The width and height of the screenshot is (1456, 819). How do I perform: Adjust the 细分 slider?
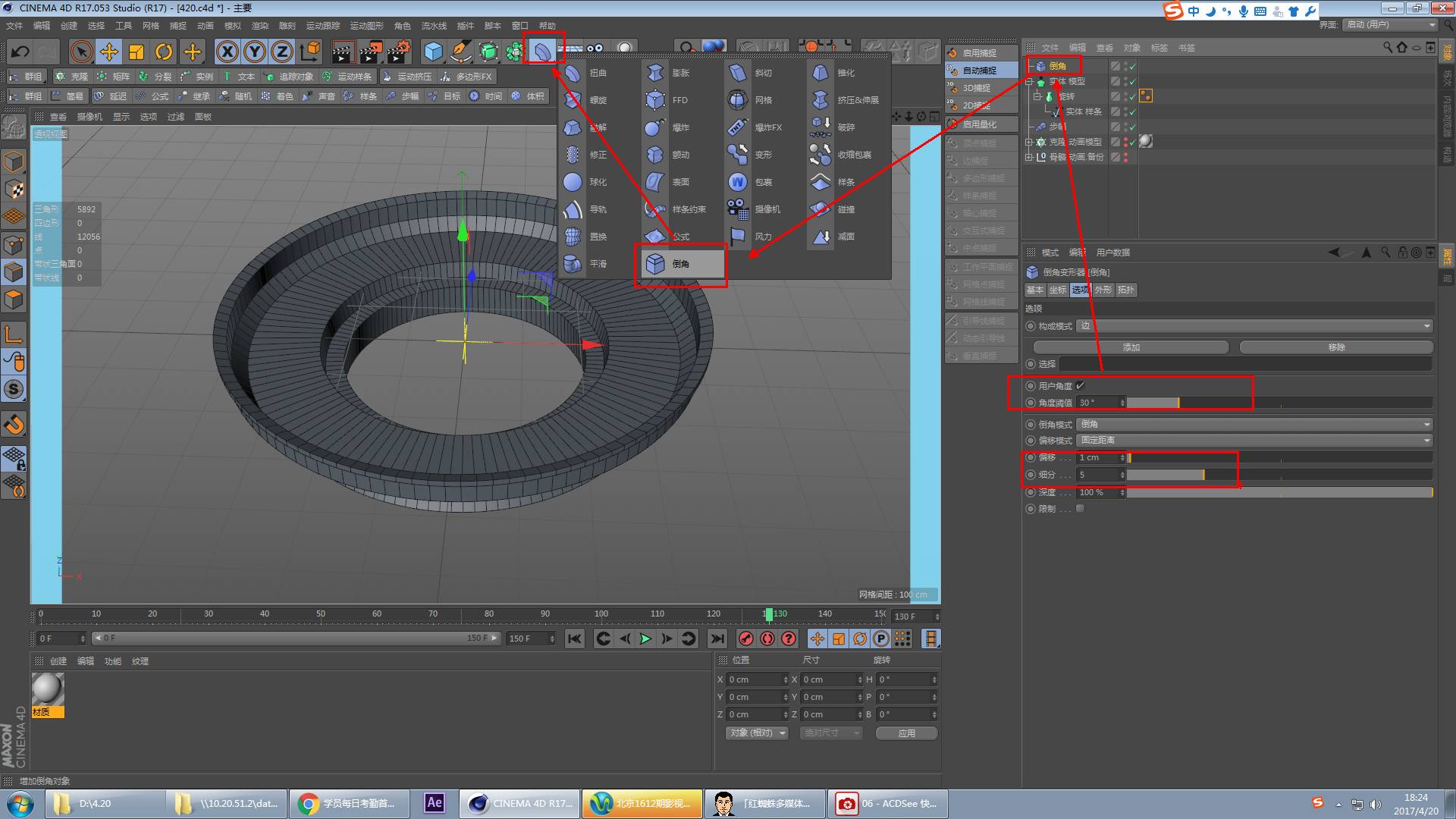1203,475
